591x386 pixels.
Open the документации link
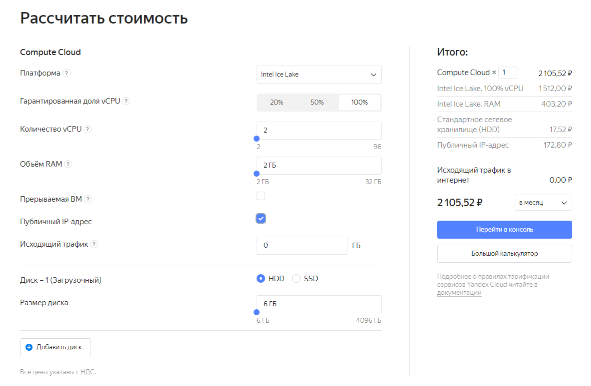(x=459, y=293)
